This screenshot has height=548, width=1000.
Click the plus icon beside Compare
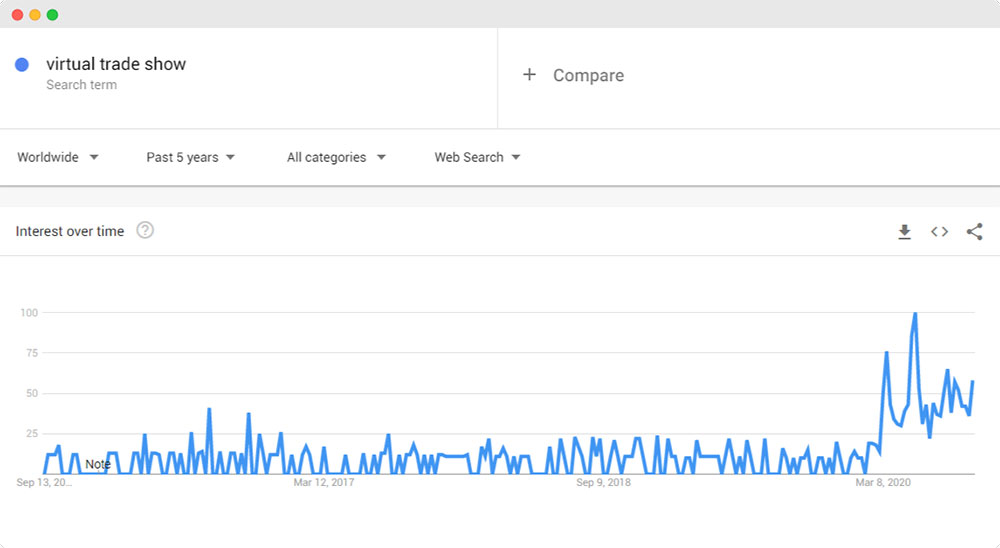pyautogui.click(x=530, y=75)
